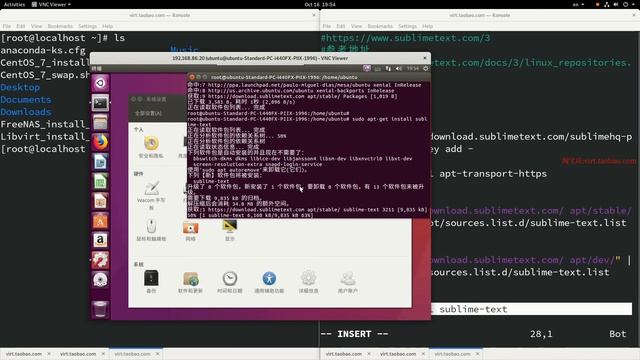Open GNOME top bar power menu
The image size is (640, 360).
point(628,4)
